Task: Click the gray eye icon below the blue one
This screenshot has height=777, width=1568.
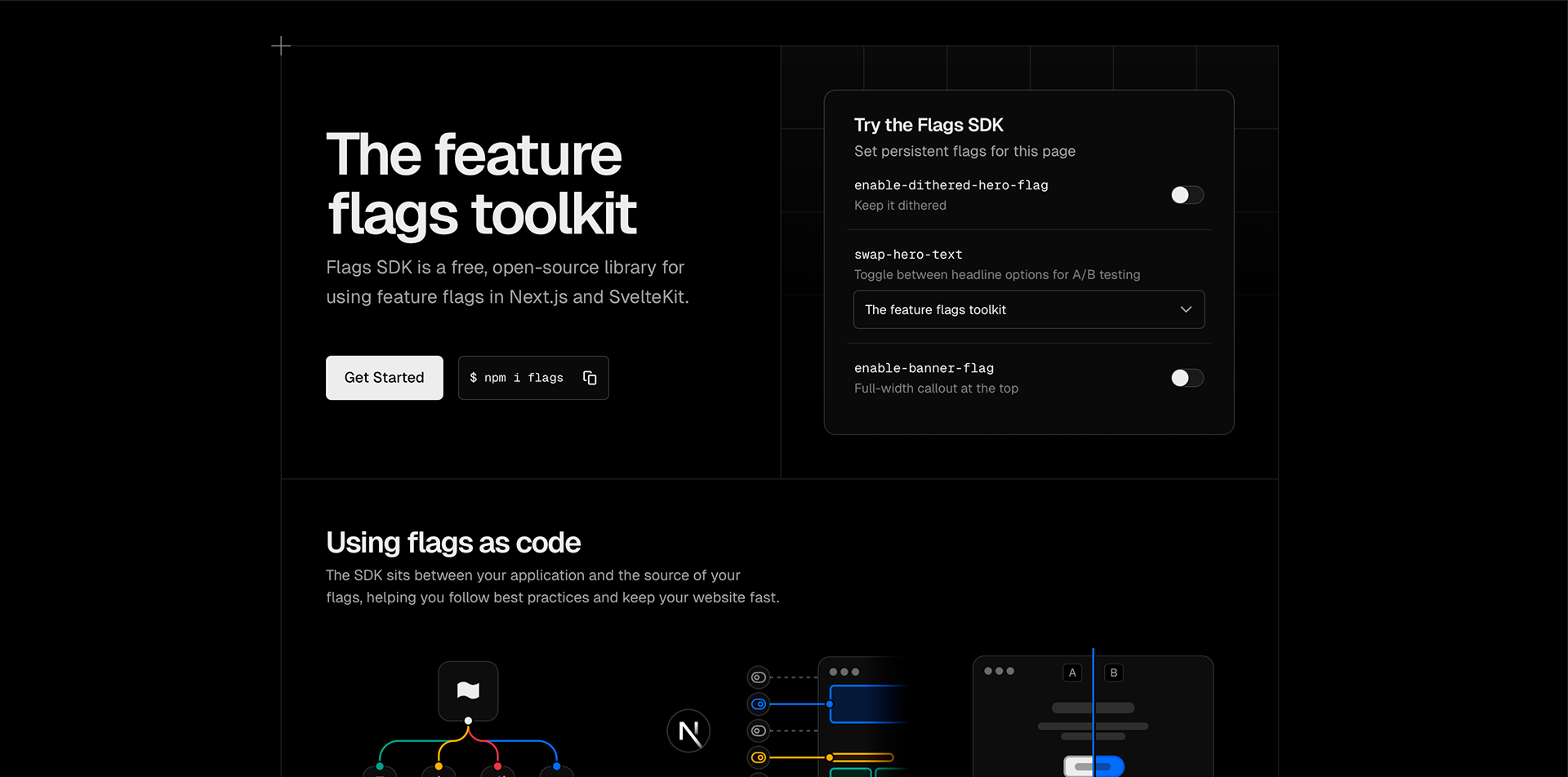Action: pyautogui.click(x=759, y=730)
